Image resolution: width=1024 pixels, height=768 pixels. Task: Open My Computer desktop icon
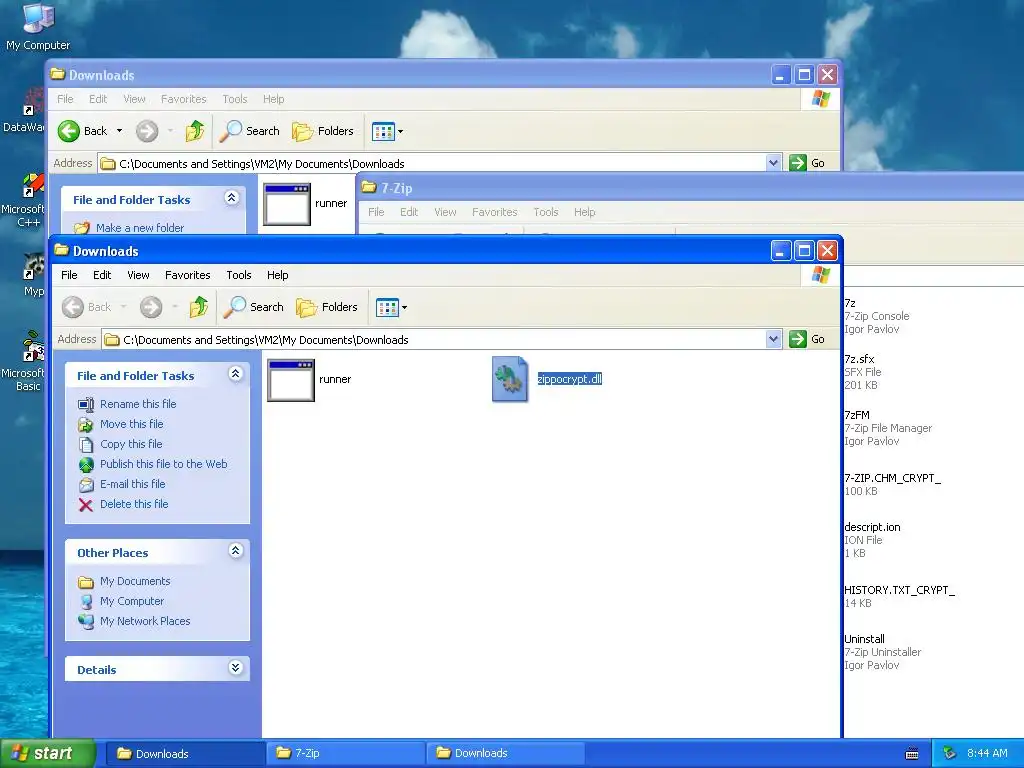click(38, 26)
